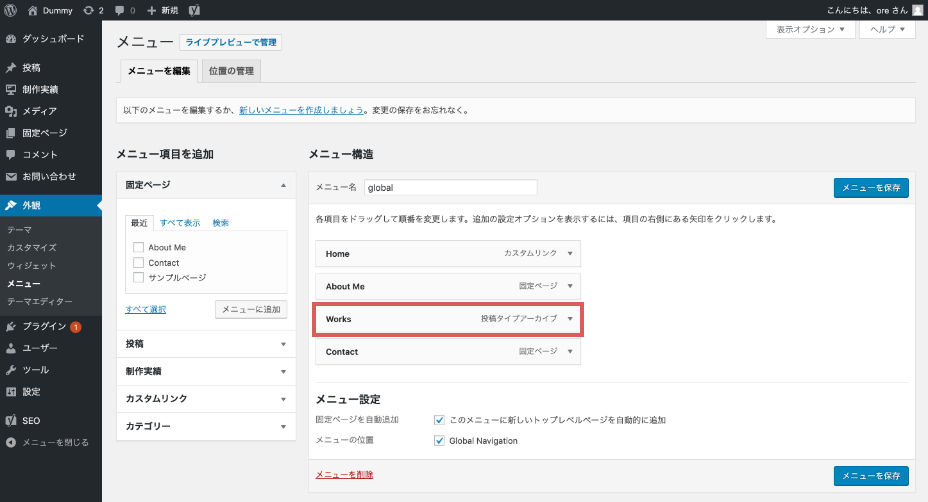Open the updates icon in admin bar
The width and height of the screenshot is (928, 502).
point(90,9)
